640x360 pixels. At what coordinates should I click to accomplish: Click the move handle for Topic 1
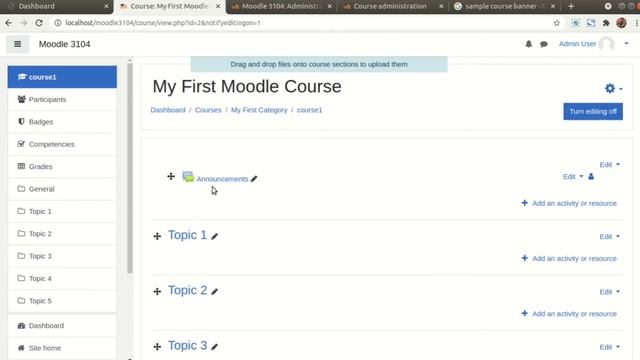tap(157, 236)
